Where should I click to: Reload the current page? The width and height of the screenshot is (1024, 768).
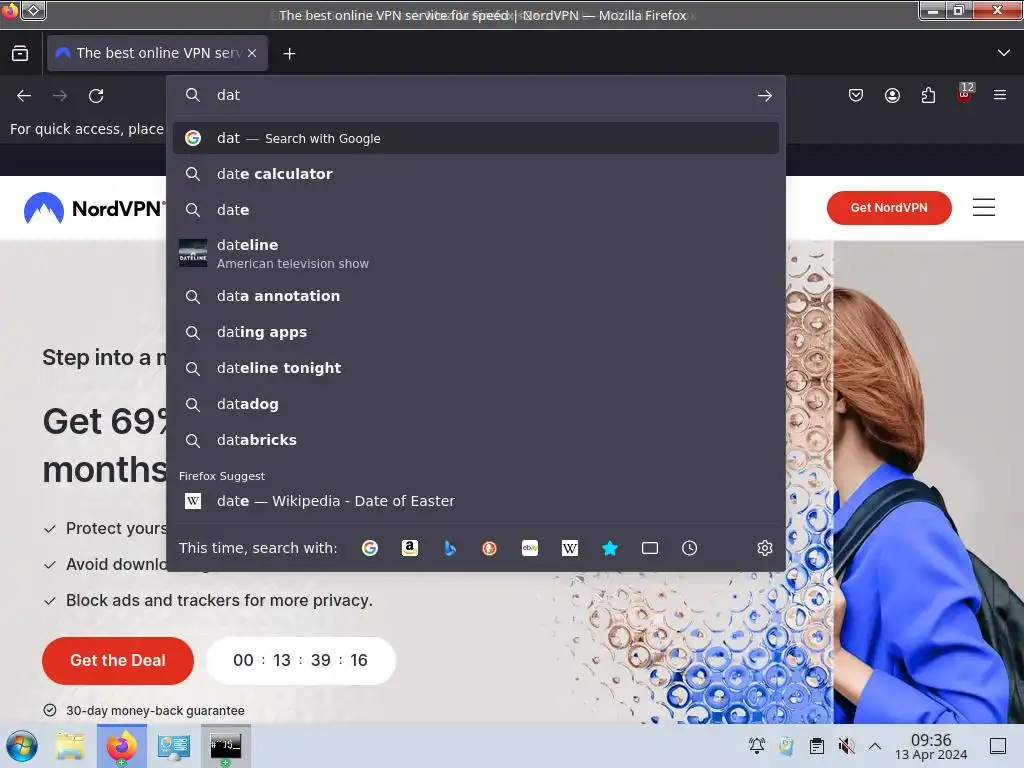click(96, 96)
